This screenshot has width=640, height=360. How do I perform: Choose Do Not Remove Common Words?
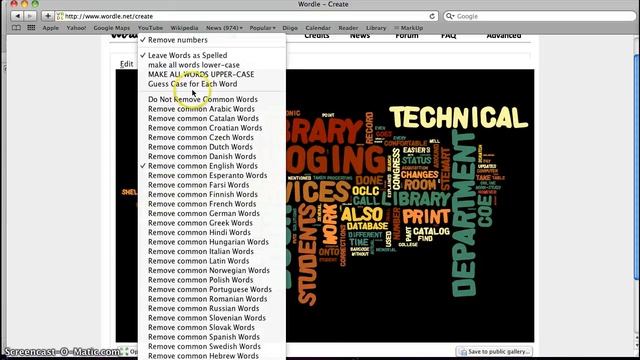[x=212, y=99]
